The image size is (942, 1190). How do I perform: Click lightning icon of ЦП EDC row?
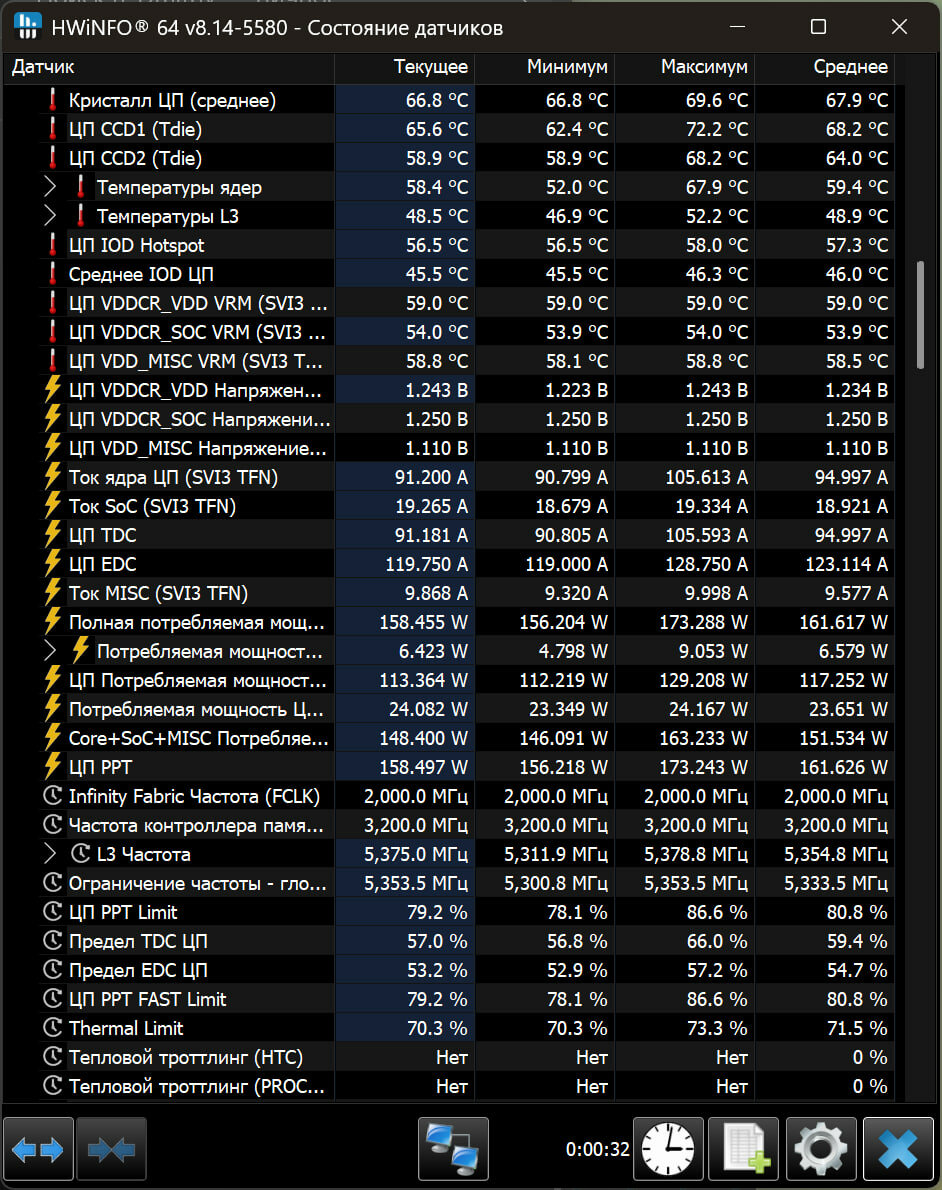pos(52,564)
